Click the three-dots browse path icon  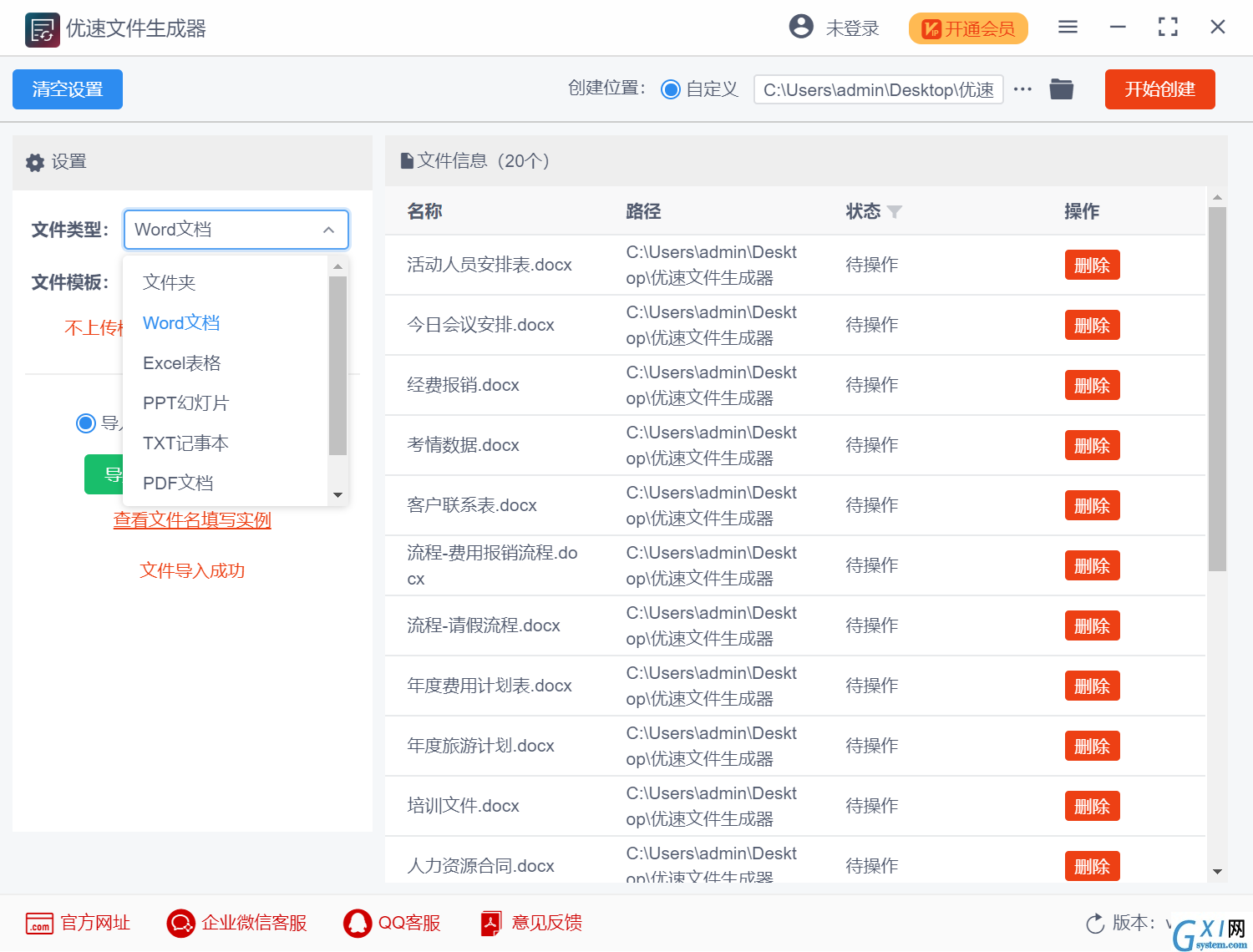(x=1022, y=89)
